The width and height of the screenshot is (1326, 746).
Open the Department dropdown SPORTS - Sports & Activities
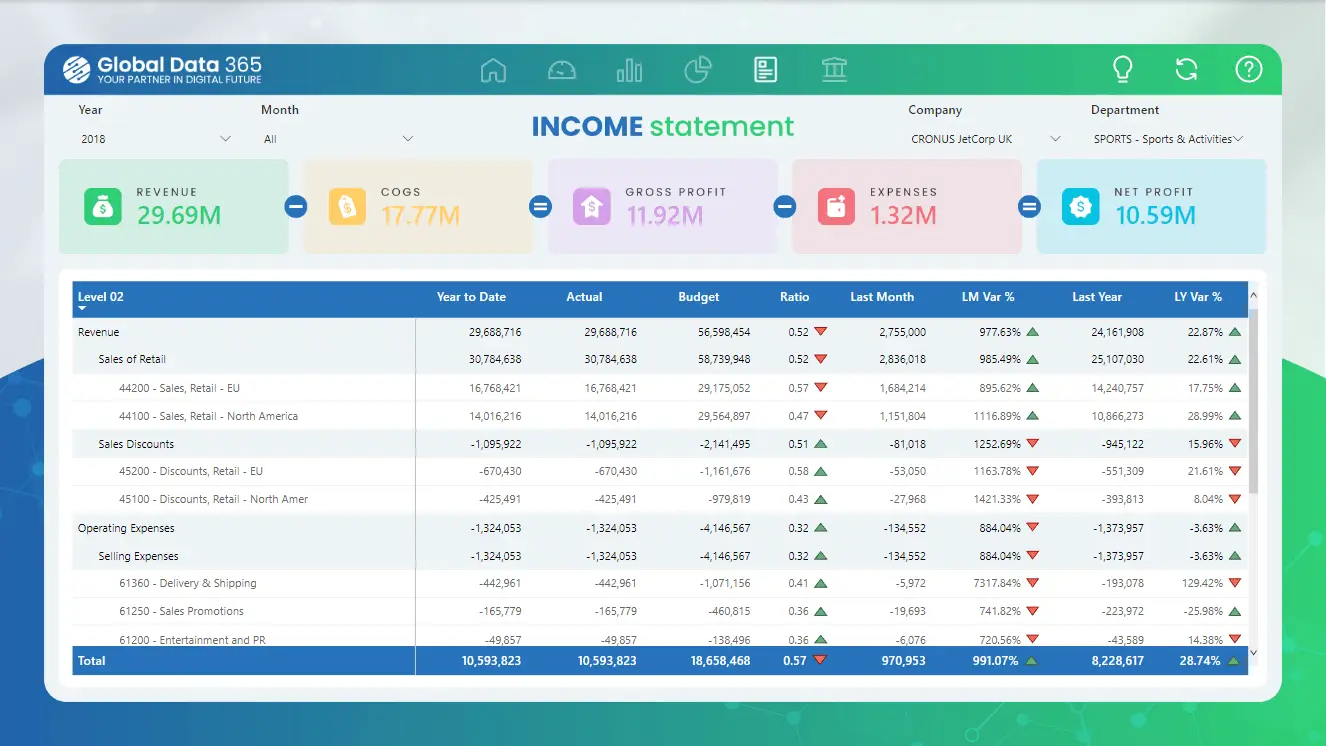click(1168, 139)
